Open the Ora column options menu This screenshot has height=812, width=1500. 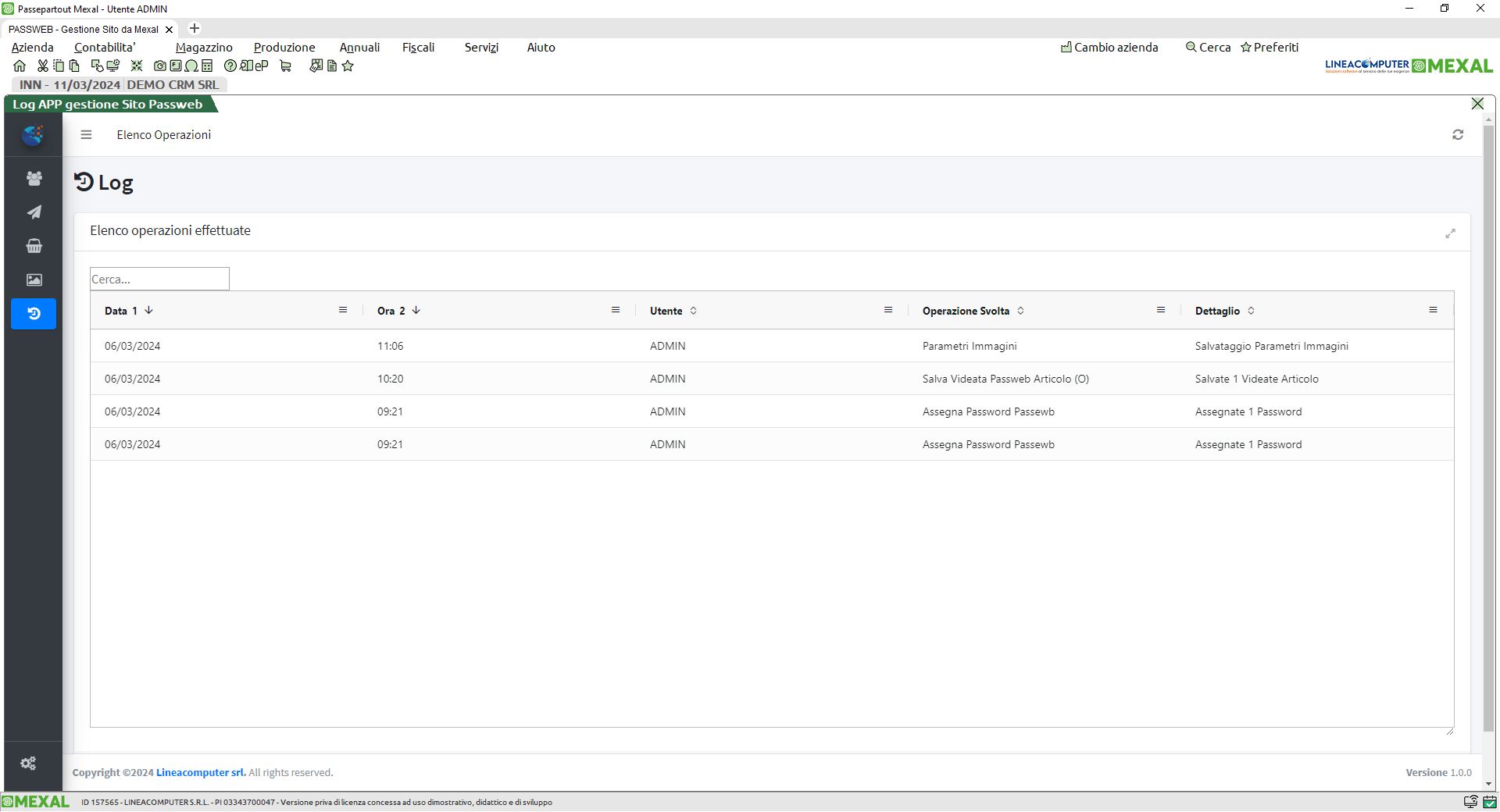(x=615, y=310)
